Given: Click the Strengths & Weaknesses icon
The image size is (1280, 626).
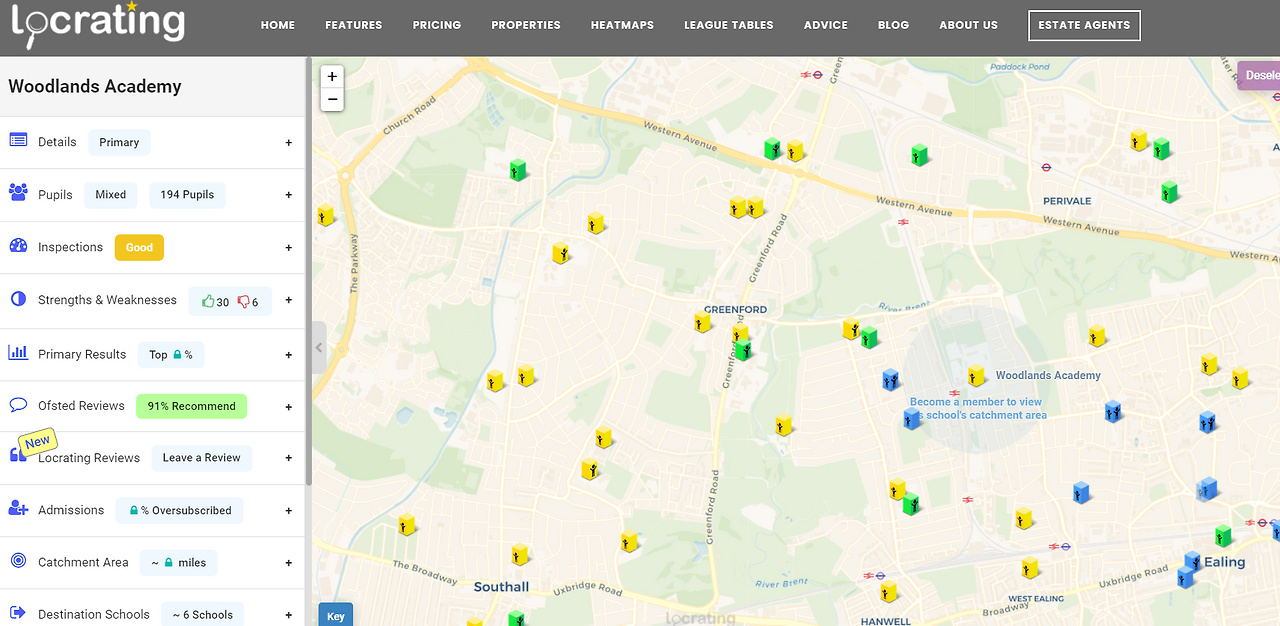Looking at the screenshot, I should (17, 299).
